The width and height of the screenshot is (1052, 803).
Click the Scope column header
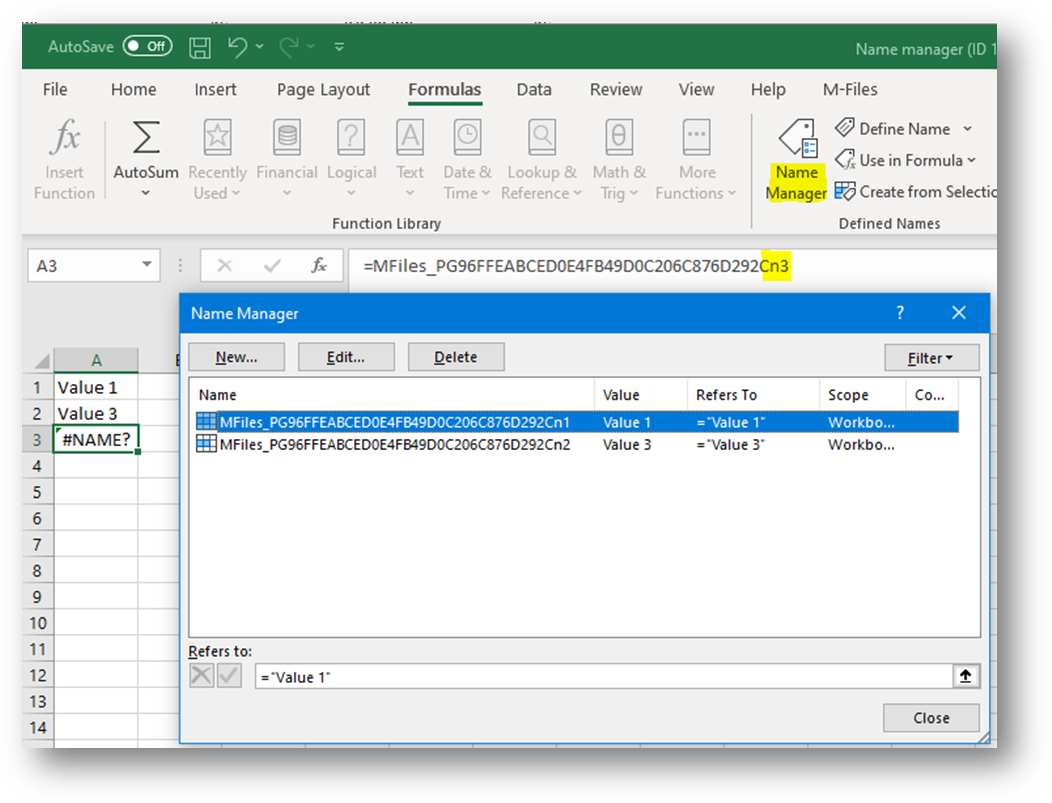tap(863, 395)
